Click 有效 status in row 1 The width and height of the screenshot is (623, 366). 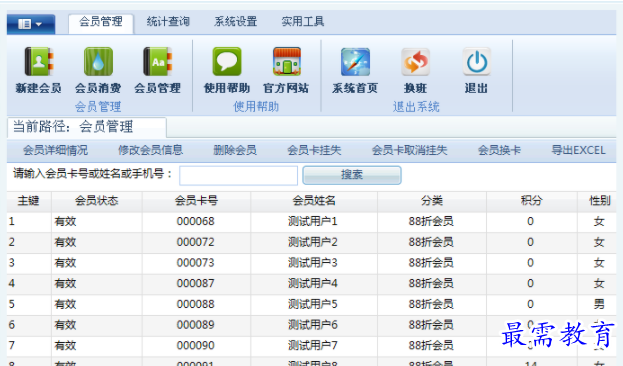click(x=66, y=222)
